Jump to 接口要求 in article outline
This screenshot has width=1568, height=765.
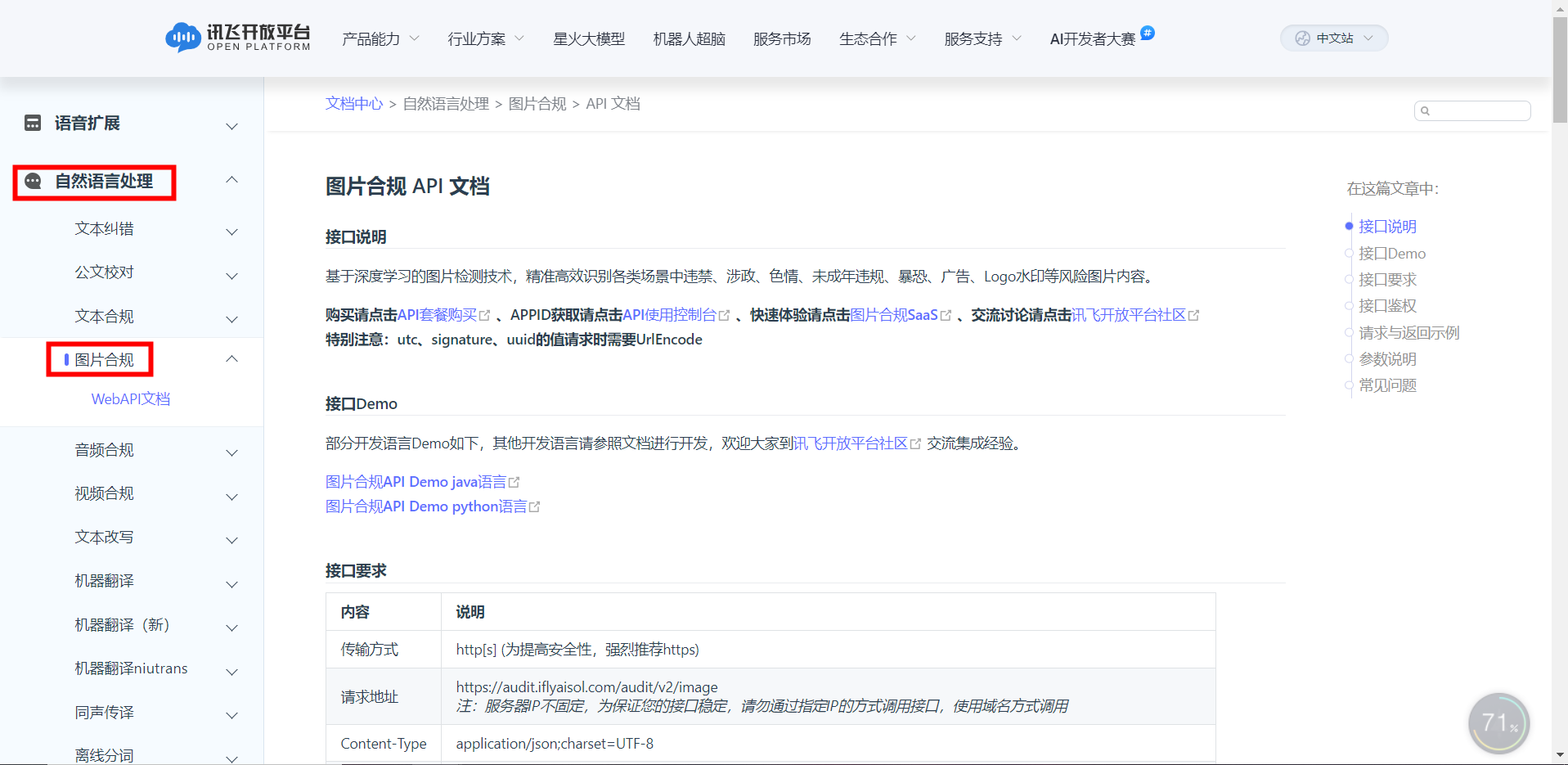pyautogui.click(x=1387, y=280)
